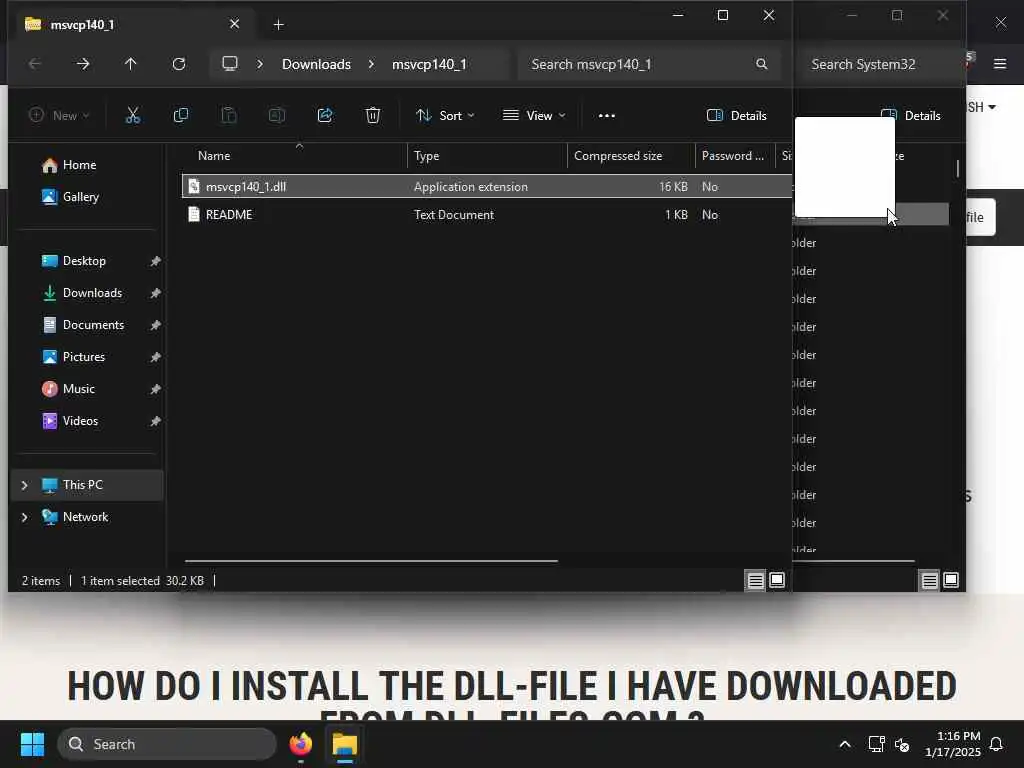
Task: Switch to large thumbnails view icon in status bar
Action: [777, 580]
